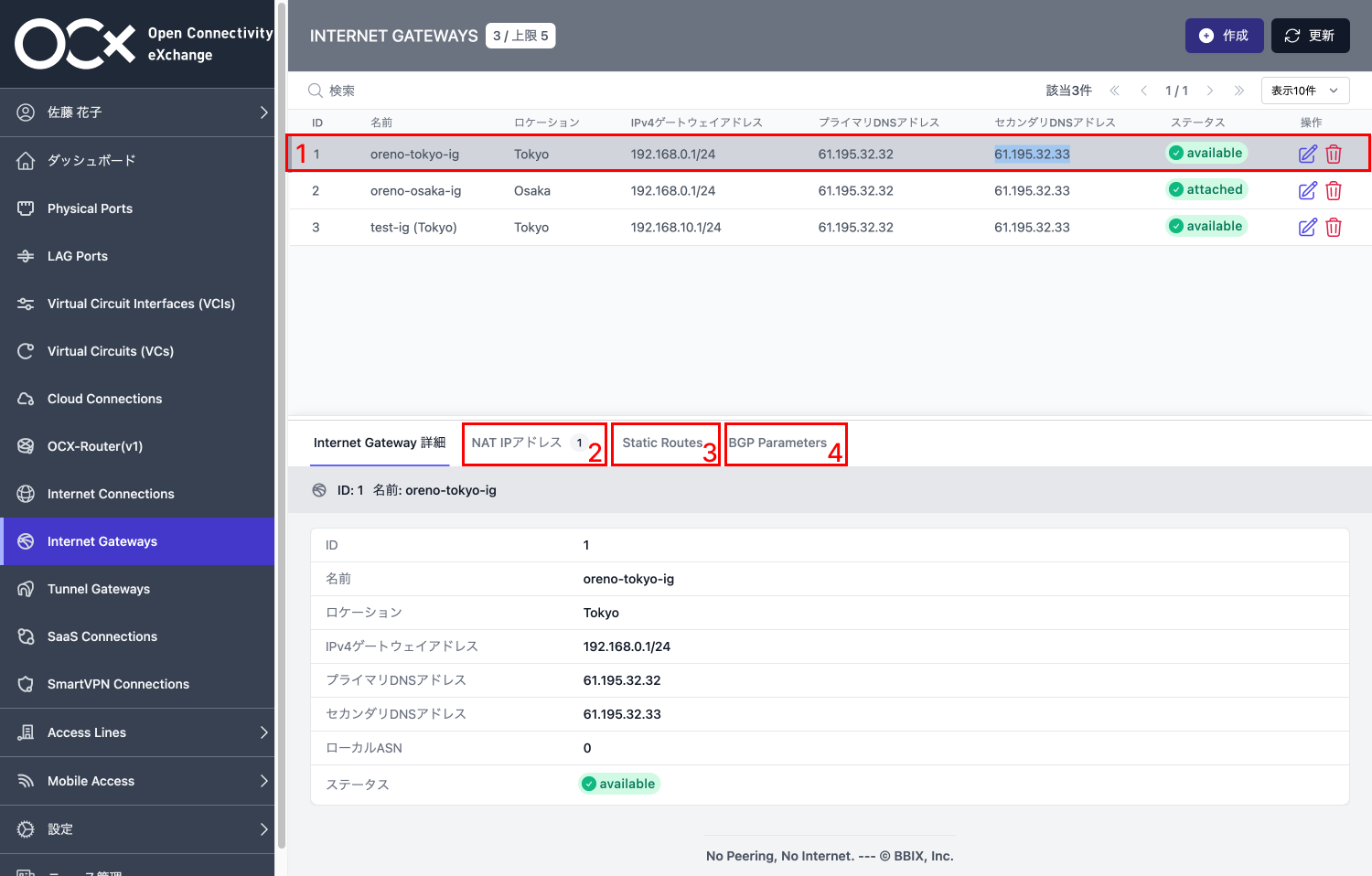This screenshot has height=876, width=1372.
Task: Jump to last page double-arrow
Action: pyautogui.click(x=1238, y=91)
